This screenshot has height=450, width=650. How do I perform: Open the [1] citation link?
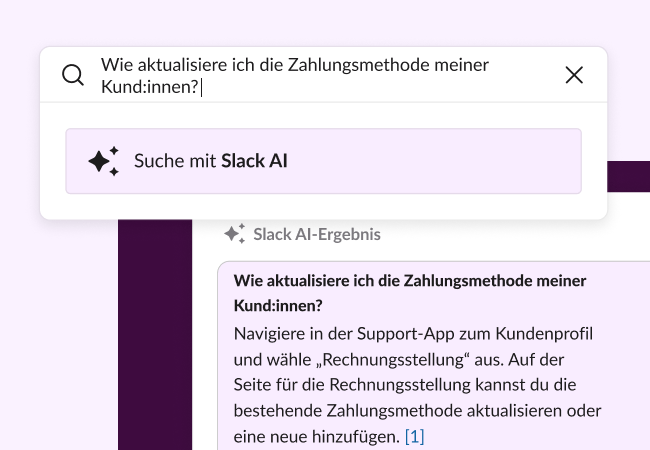point(415,437)
